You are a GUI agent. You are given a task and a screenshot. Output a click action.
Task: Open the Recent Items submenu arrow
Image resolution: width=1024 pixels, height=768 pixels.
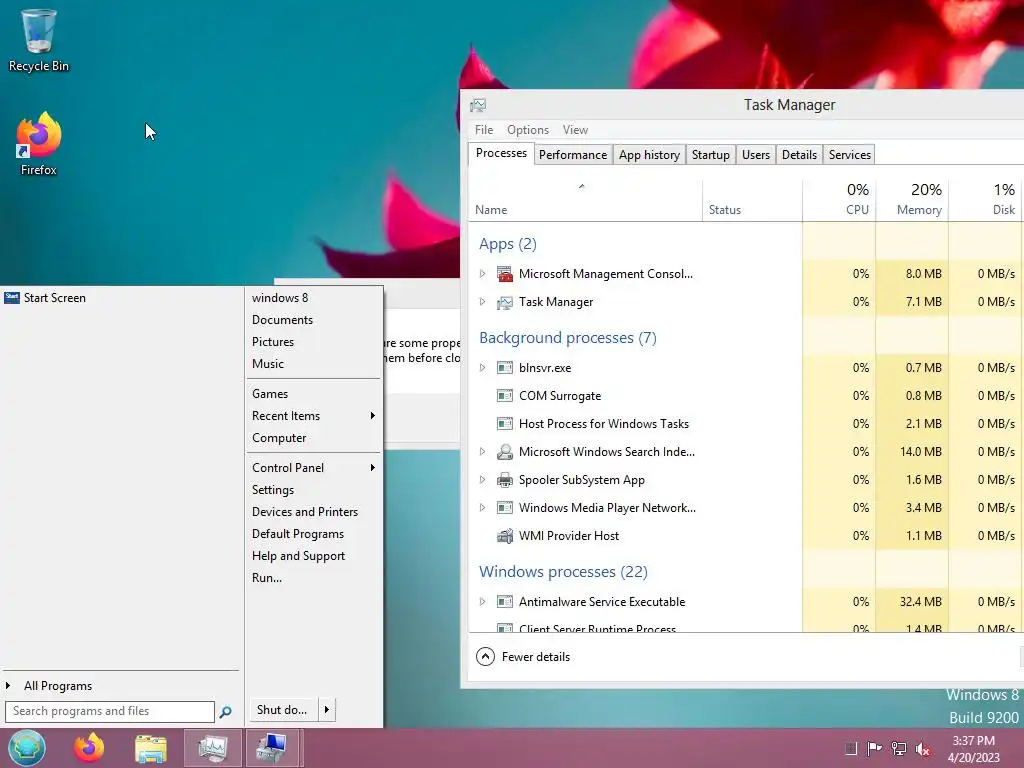click(373, 416)
